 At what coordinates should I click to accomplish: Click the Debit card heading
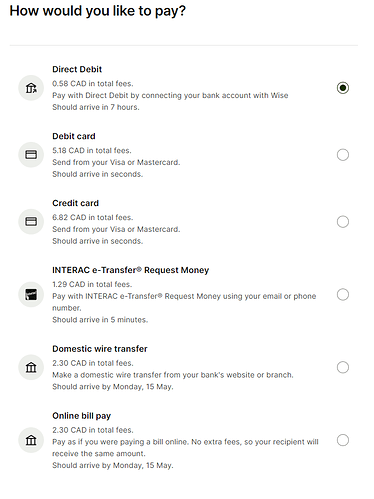pyautogui.click(x=74, y=136)
